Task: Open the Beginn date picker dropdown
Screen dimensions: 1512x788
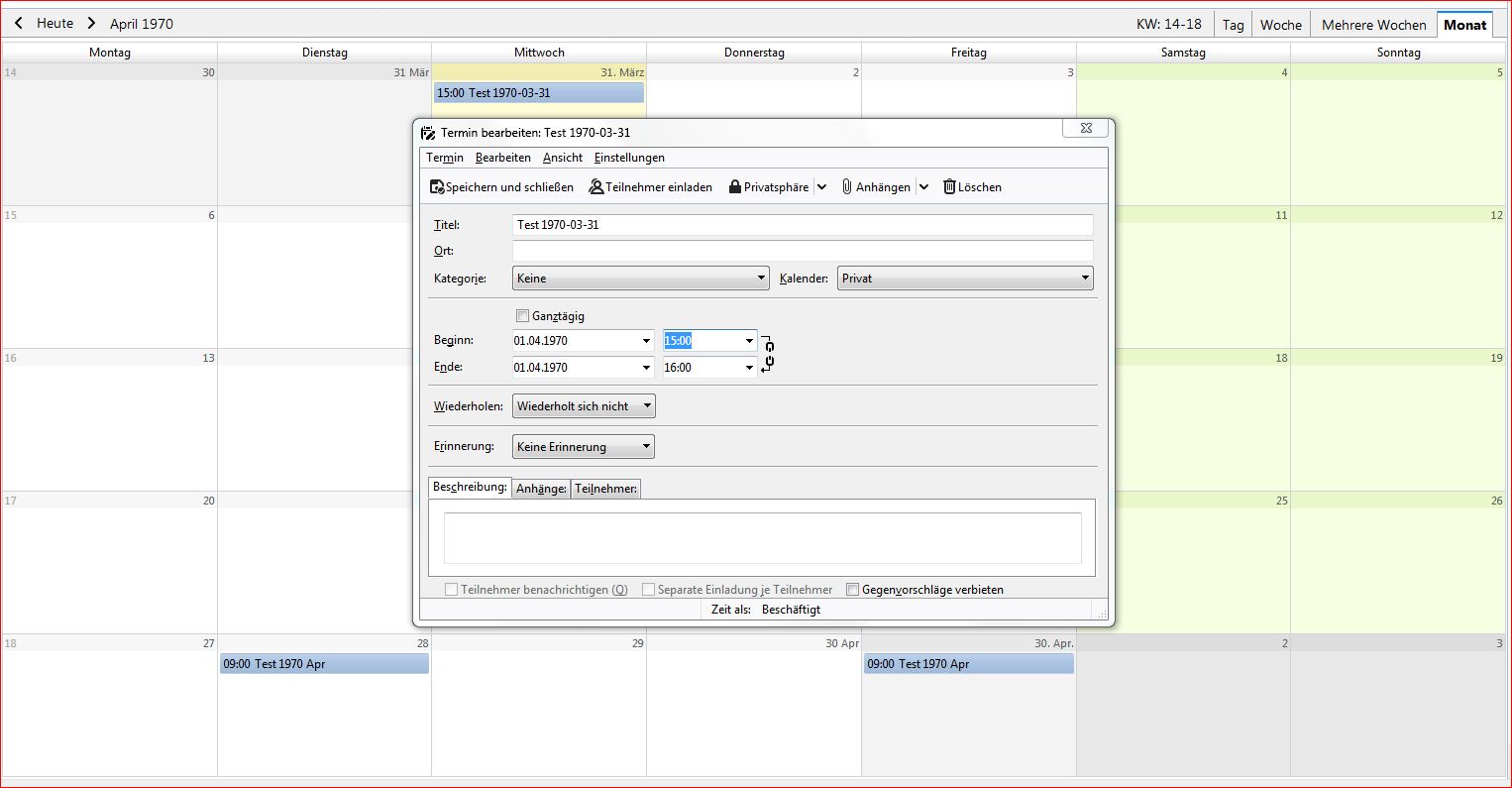Action: pyautogui.click(x=647, y=341)
